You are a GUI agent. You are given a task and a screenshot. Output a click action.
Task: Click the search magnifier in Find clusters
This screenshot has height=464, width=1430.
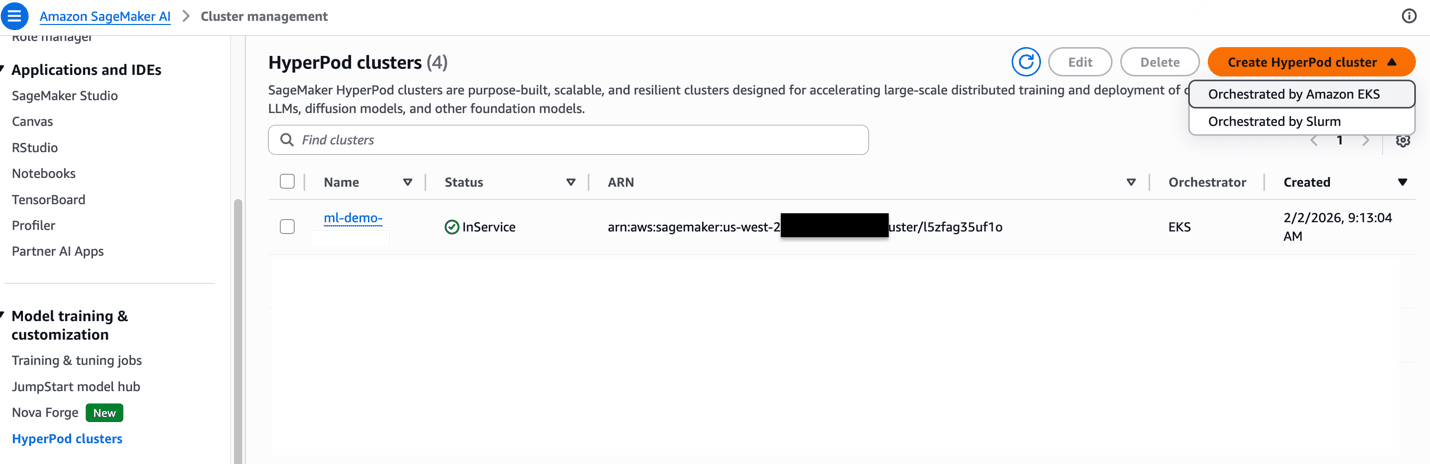(288, 140)
